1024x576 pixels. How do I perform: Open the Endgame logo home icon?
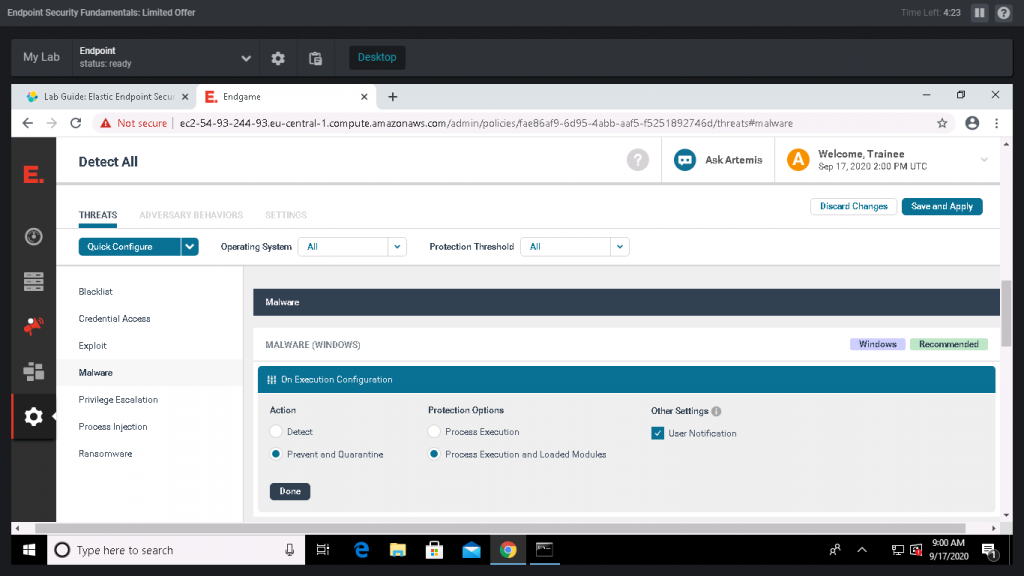click(33, 174)
